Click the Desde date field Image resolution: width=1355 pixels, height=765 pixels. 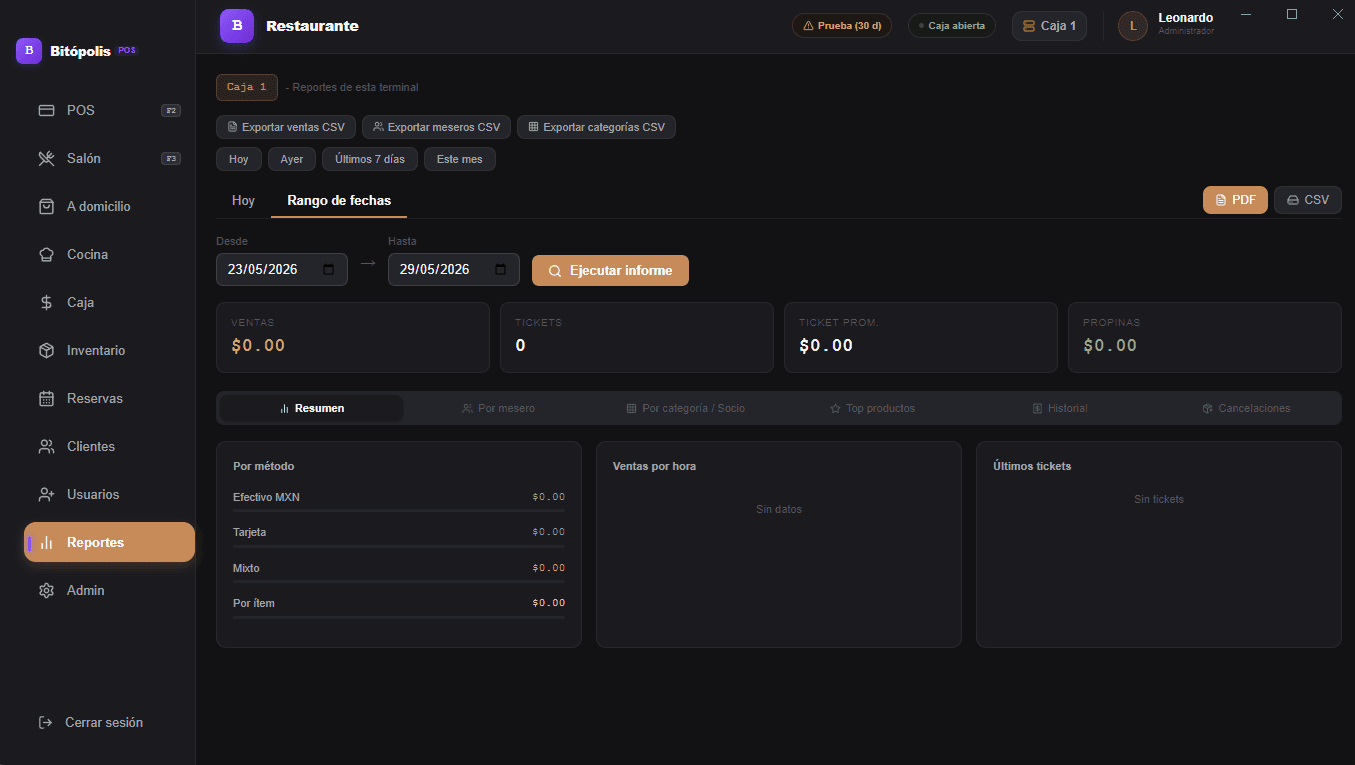pyautogui.click(x=282, y=269)
